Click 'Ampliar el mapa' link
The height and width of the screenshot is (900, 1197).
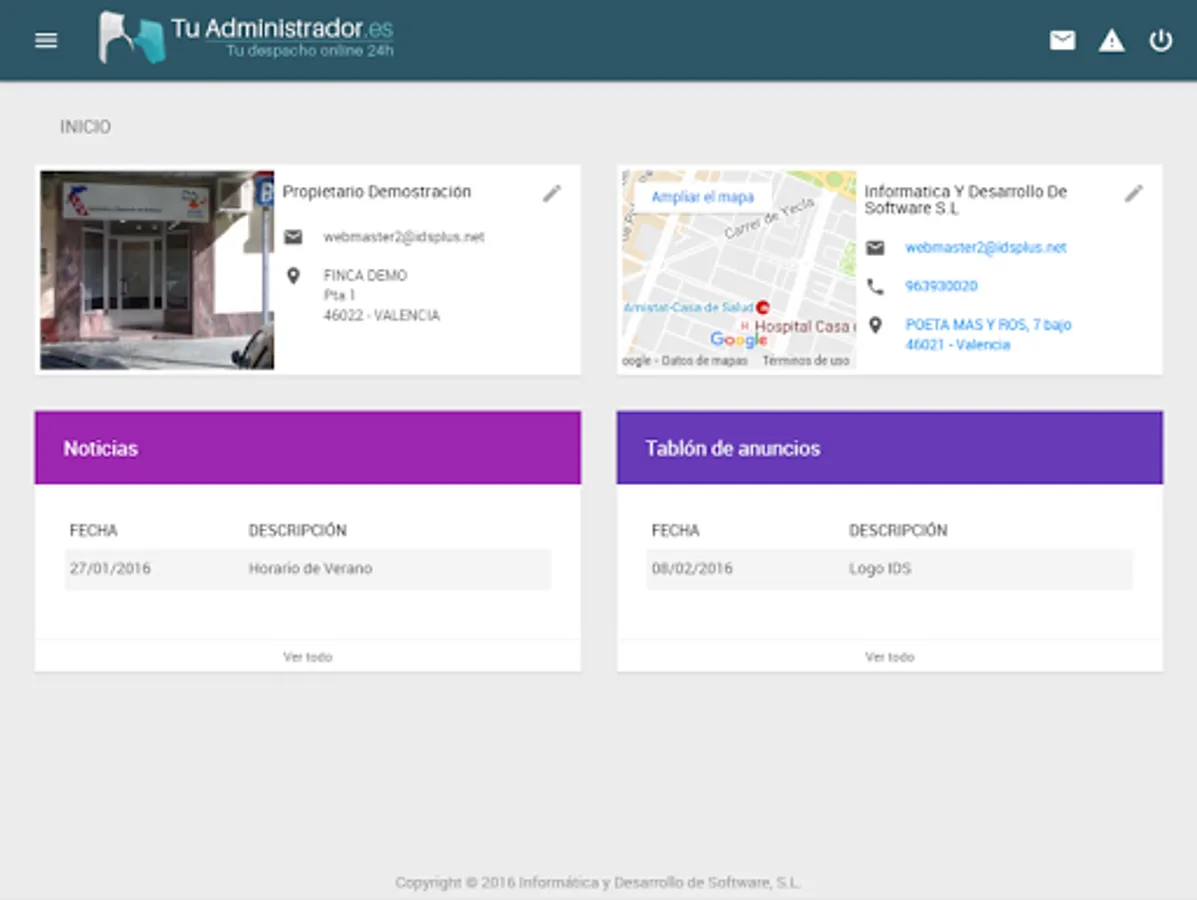[x=702, y=197]
